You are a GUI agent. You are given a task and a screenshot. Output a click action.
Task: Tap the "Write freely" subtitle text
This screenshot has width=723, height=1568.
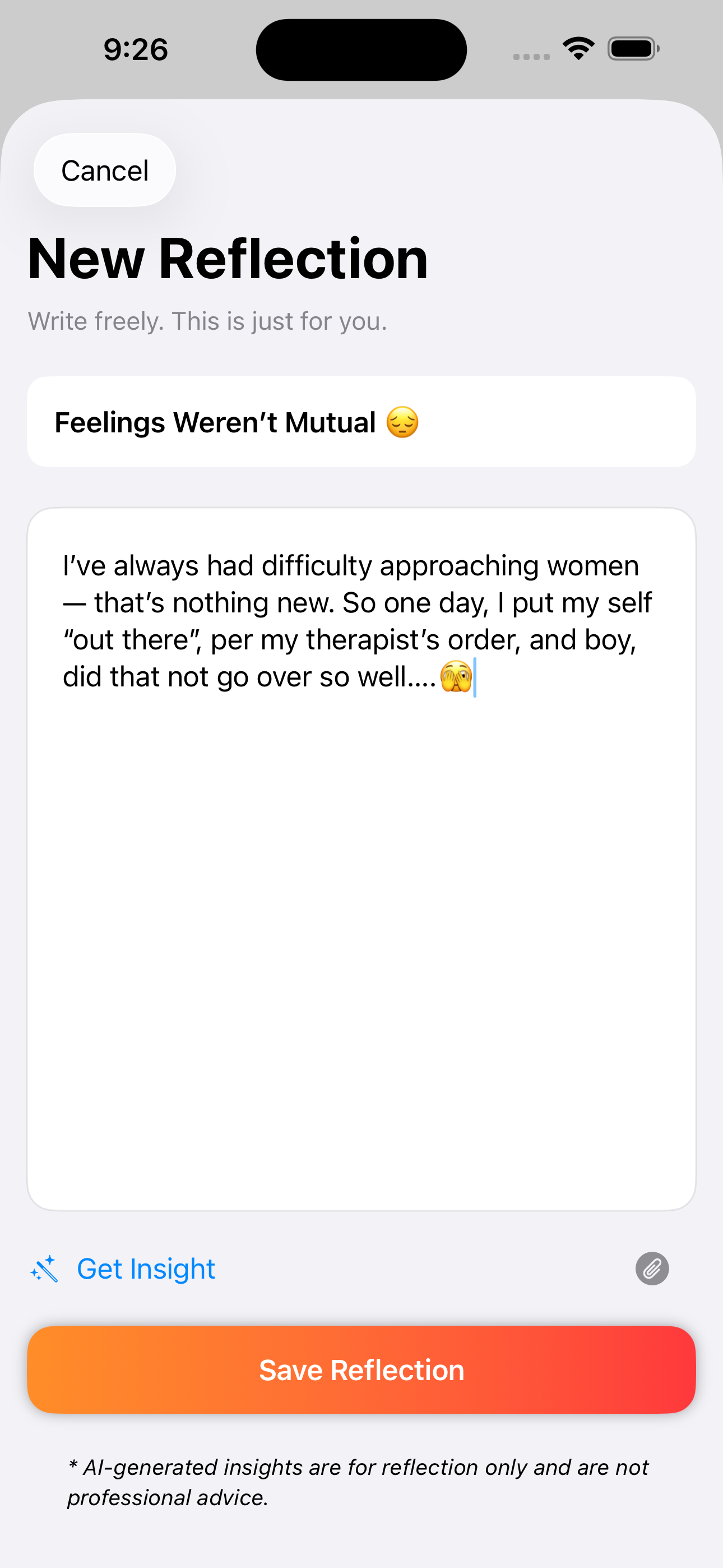tap(207, 321)
